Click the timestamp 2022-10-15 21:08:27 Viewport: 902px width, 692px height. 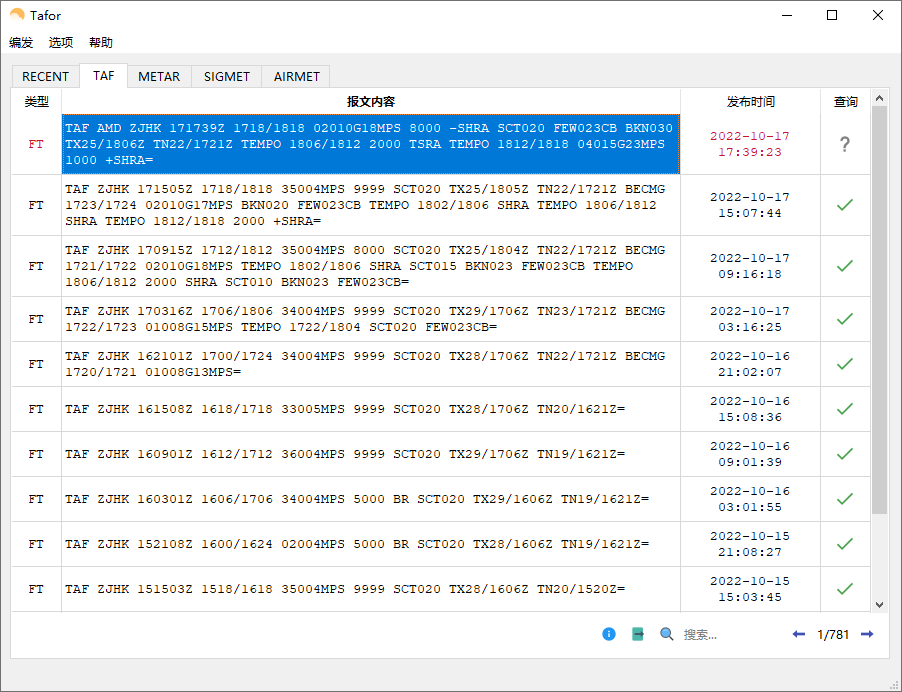[x=750, y=544]
